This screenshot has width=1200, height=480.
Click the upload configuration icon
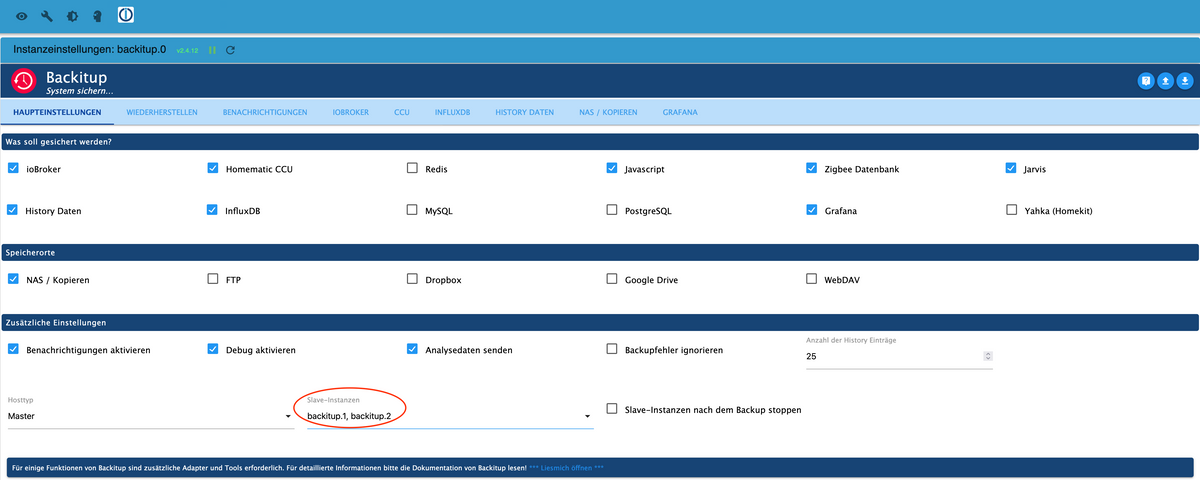[x=1166, y=81]
